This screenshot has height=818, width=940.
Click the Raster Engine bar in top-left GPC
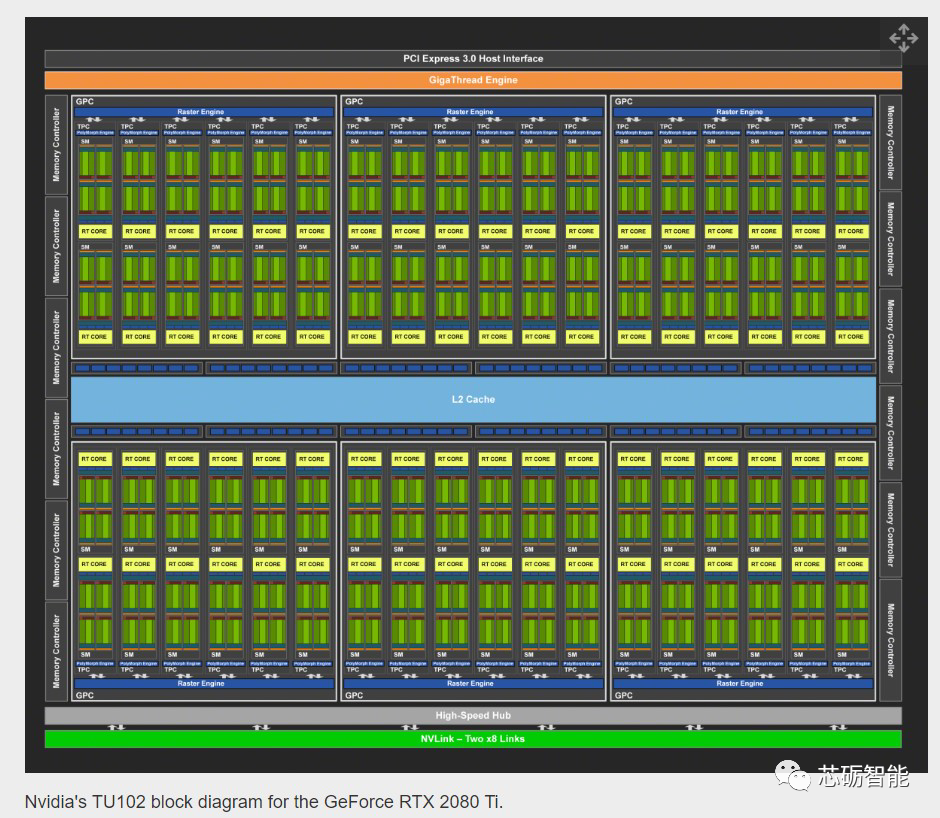(x=203, y=112)
